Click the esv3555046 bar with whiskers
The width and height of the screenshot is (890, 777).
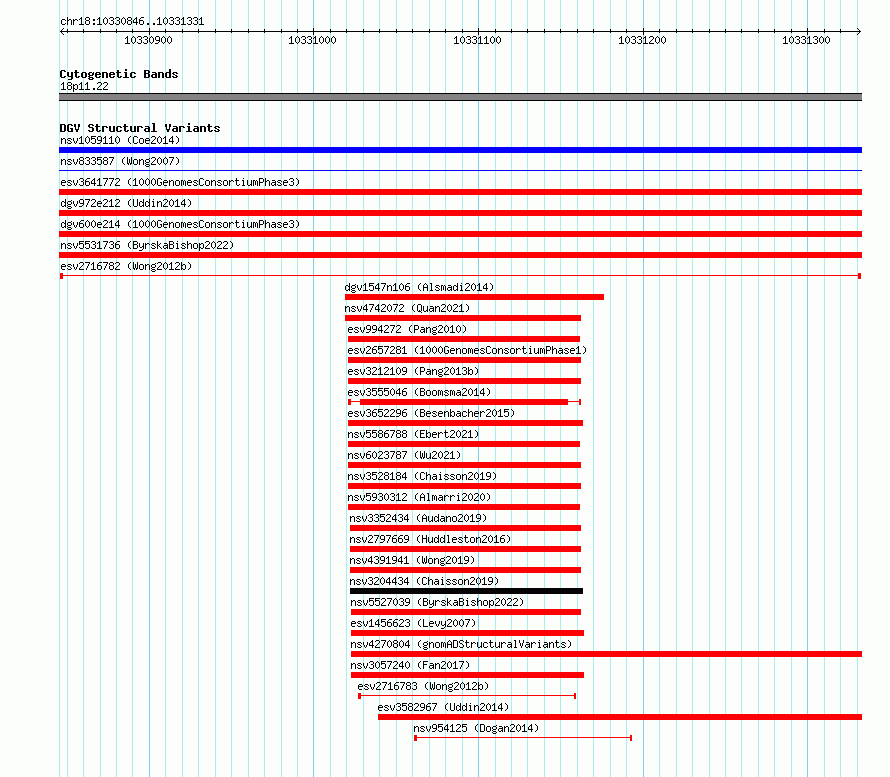pyautogui.click(x=464, y=402)
